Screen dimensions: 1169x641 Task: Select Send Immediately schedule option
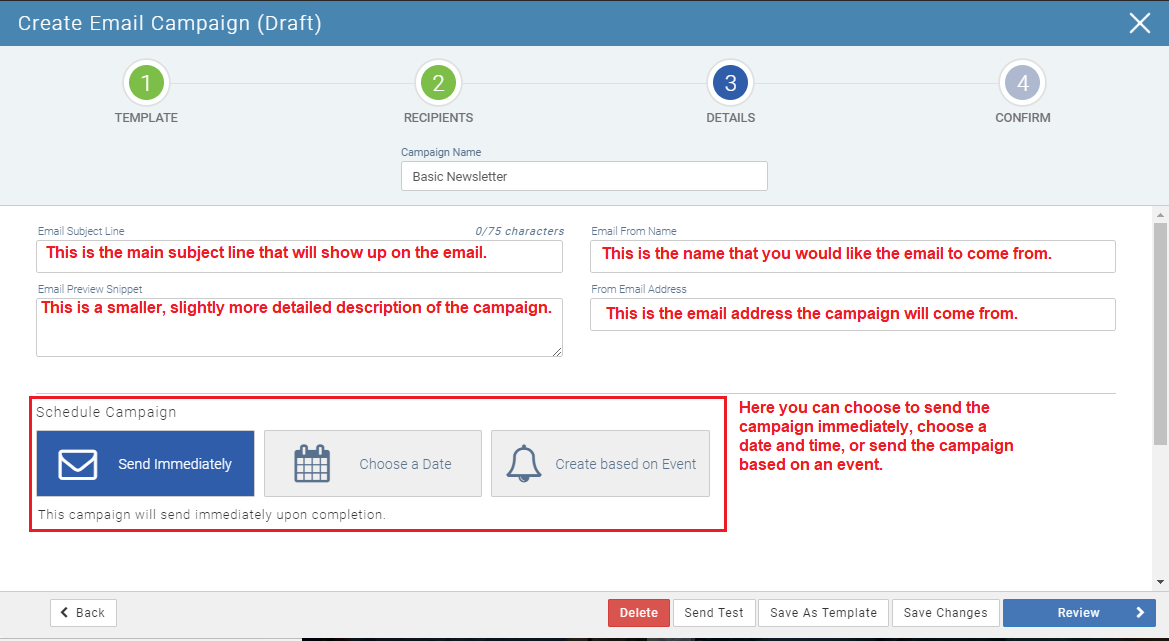(145, 464)
